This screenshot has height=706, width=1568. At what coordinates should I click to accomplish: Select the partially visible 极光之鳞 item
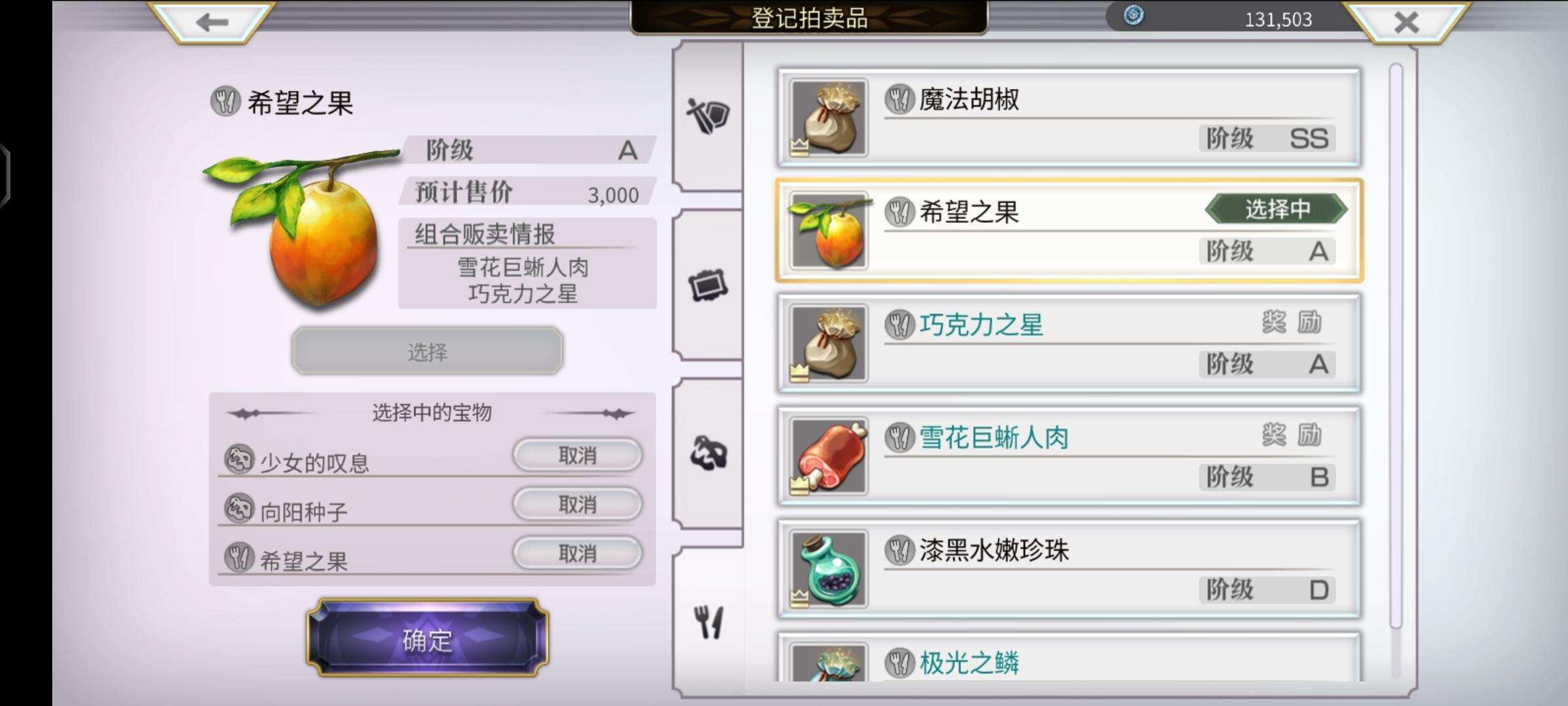pos(1069,657)
